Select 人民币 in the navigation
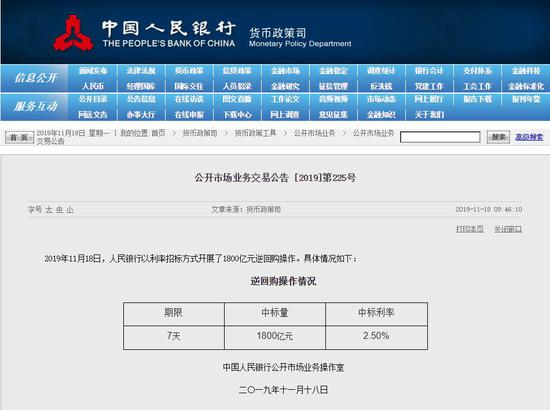The width and height of the screenshot is (550, 410). point(93,86)
